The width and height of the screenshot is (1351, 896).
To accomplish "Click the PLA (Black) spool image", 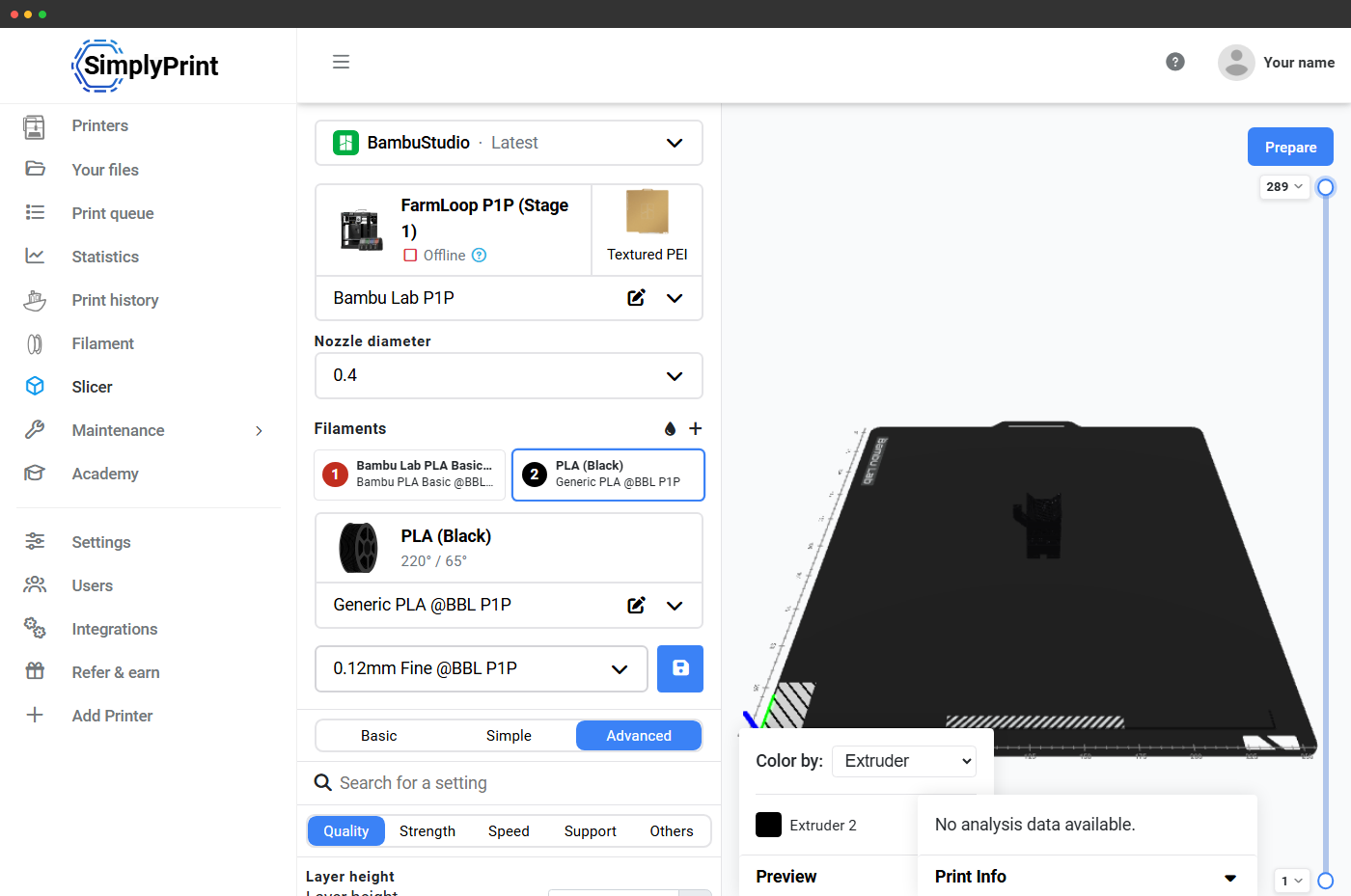I will click(x=359, y=548).
